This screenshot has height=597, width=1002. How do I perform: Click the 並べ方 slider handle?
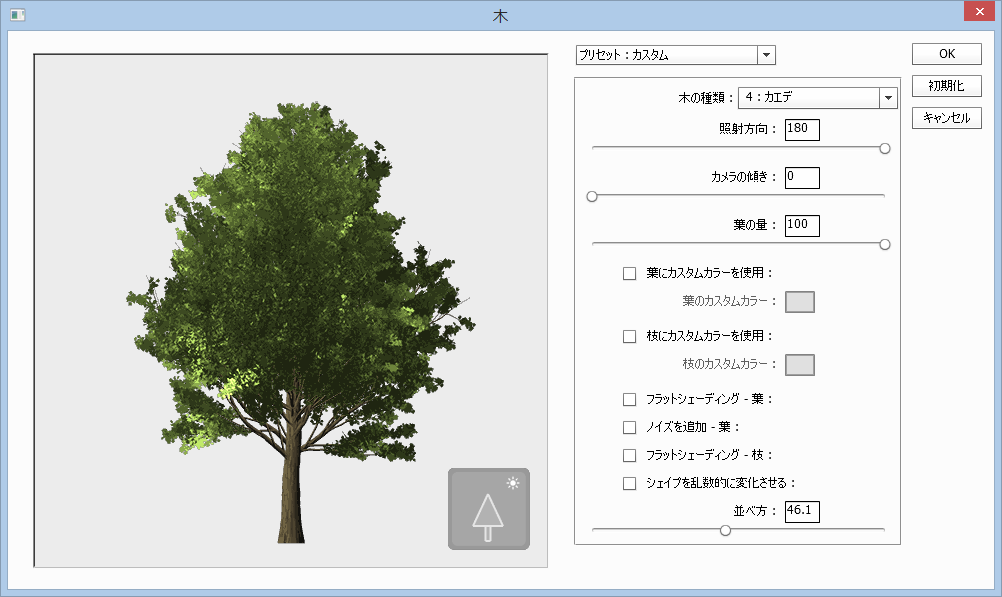[725, 531]
